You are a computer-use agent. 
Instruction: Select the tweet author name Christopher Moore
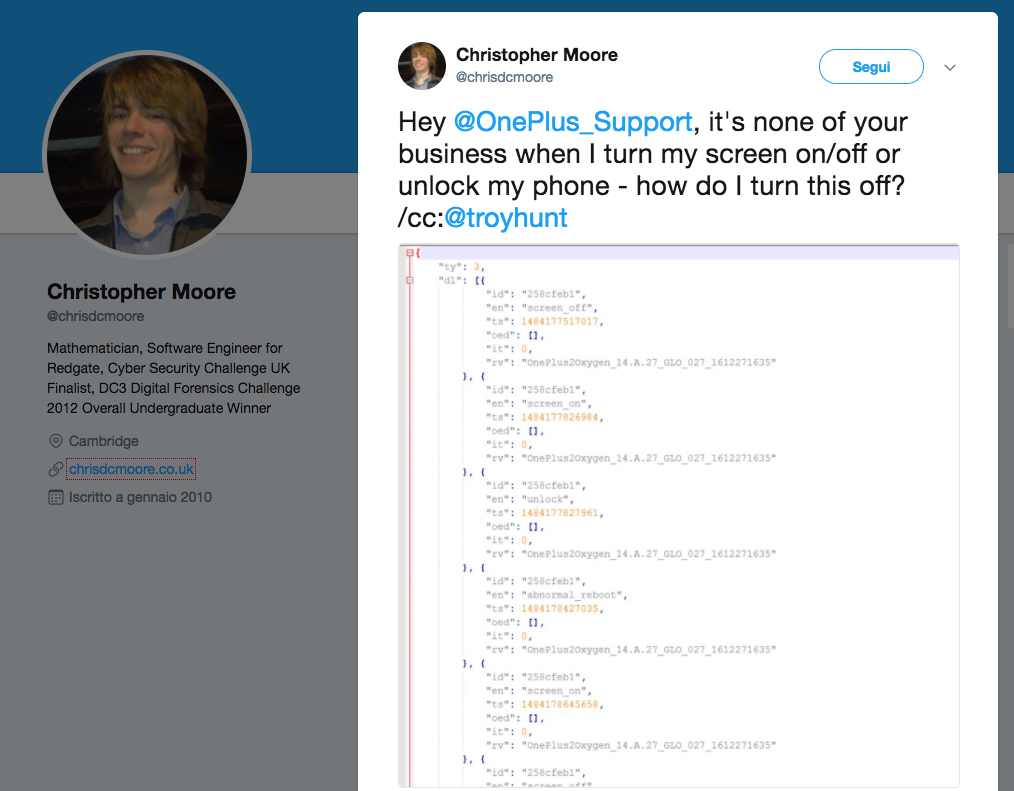[x=537, y=54]
